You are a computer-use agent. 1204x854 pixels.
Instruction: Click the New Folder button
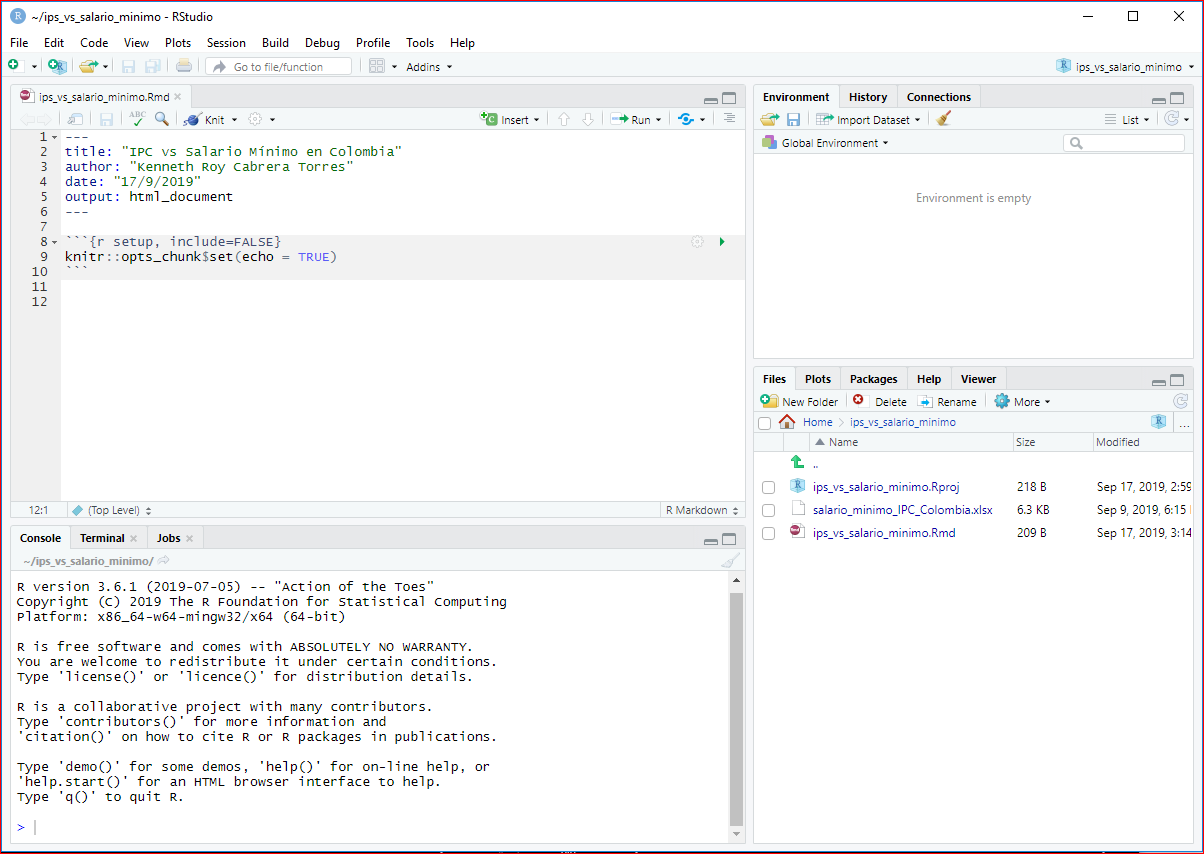(x=799, y=401)
